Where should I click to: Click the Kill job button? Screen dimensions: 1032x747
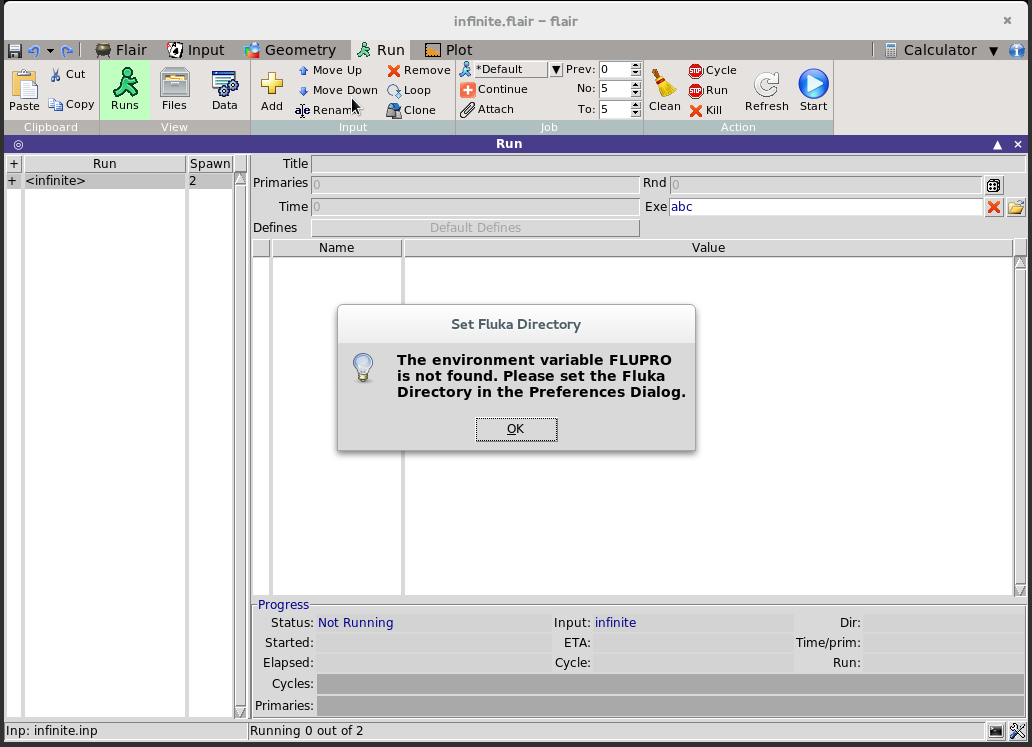pos(706,110)
